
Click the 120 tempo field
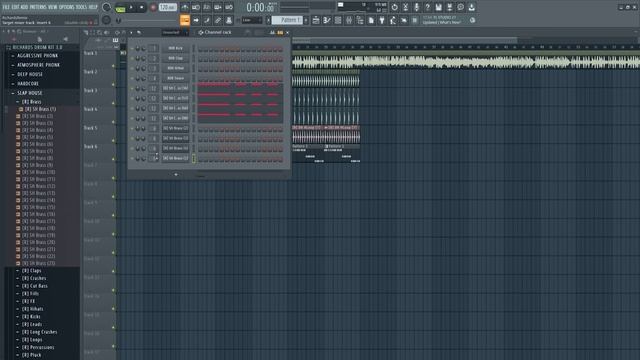pyautogui.click(x=167, y=7)
